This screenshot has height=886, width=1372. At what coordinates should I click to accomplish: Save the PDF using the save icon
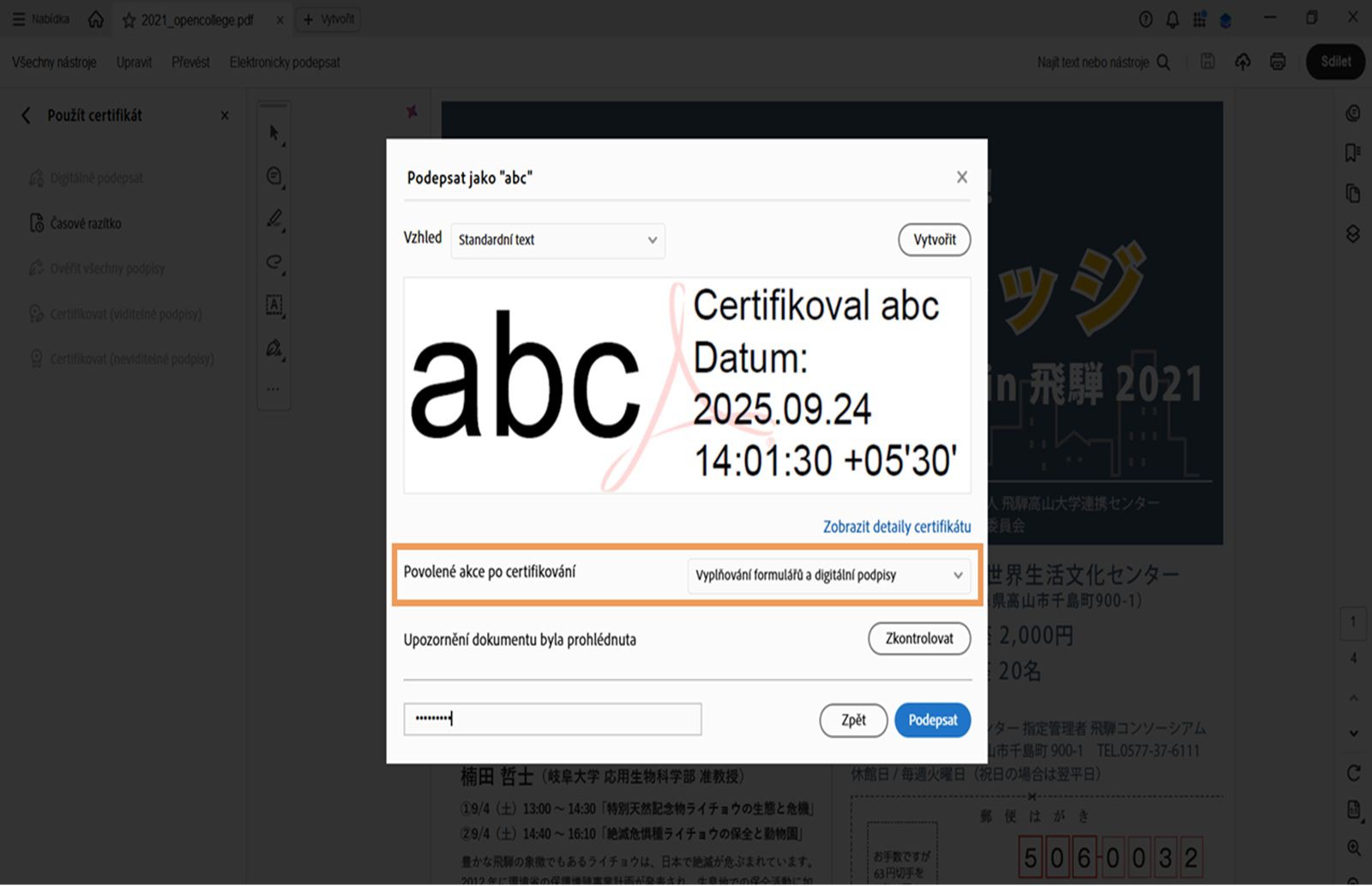(x=1207, y=61)
